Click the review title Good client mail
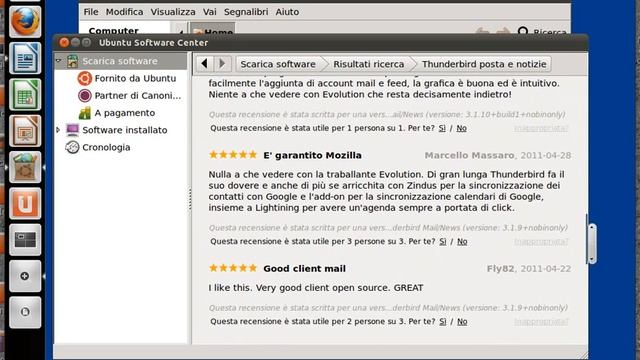The width and height of the screenshot is (640, 360). pos(304,269)
